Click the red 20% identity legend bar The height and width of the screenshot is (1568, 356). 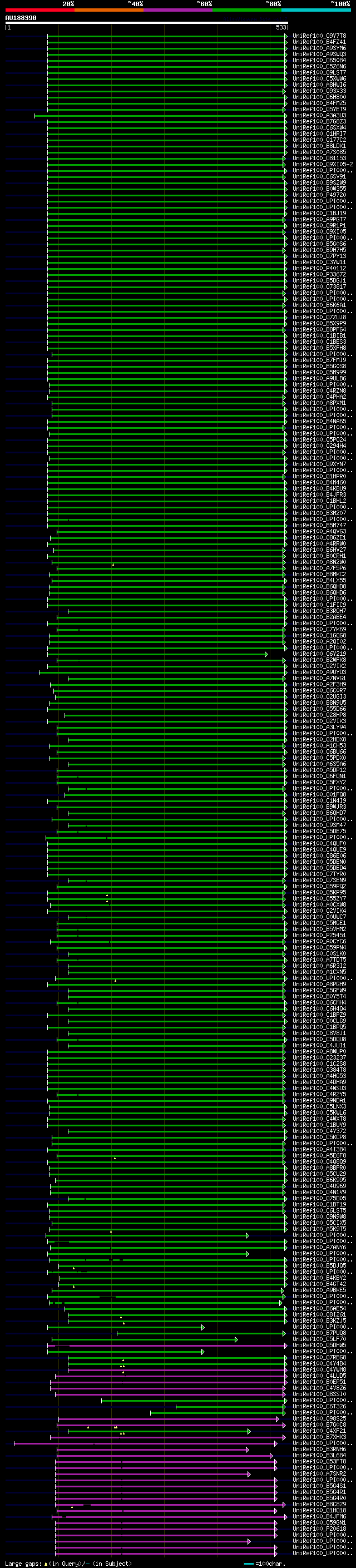coord(39,10)
